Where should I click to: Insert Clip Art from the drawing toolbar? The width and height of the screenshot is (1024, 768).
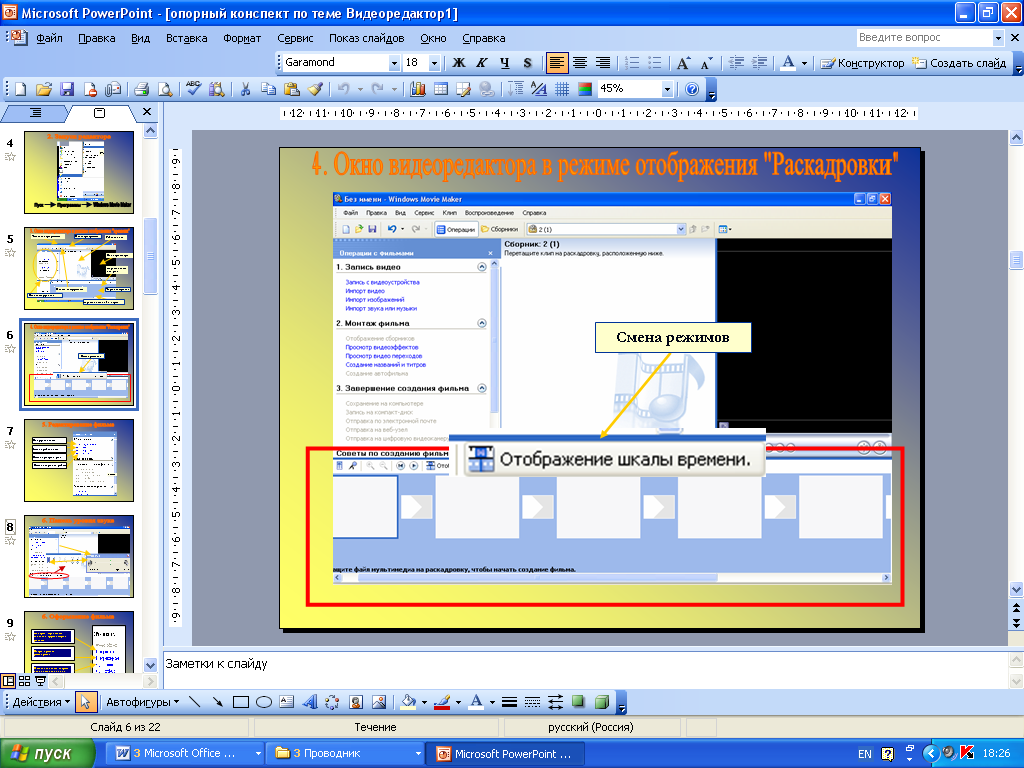point(356,702)
